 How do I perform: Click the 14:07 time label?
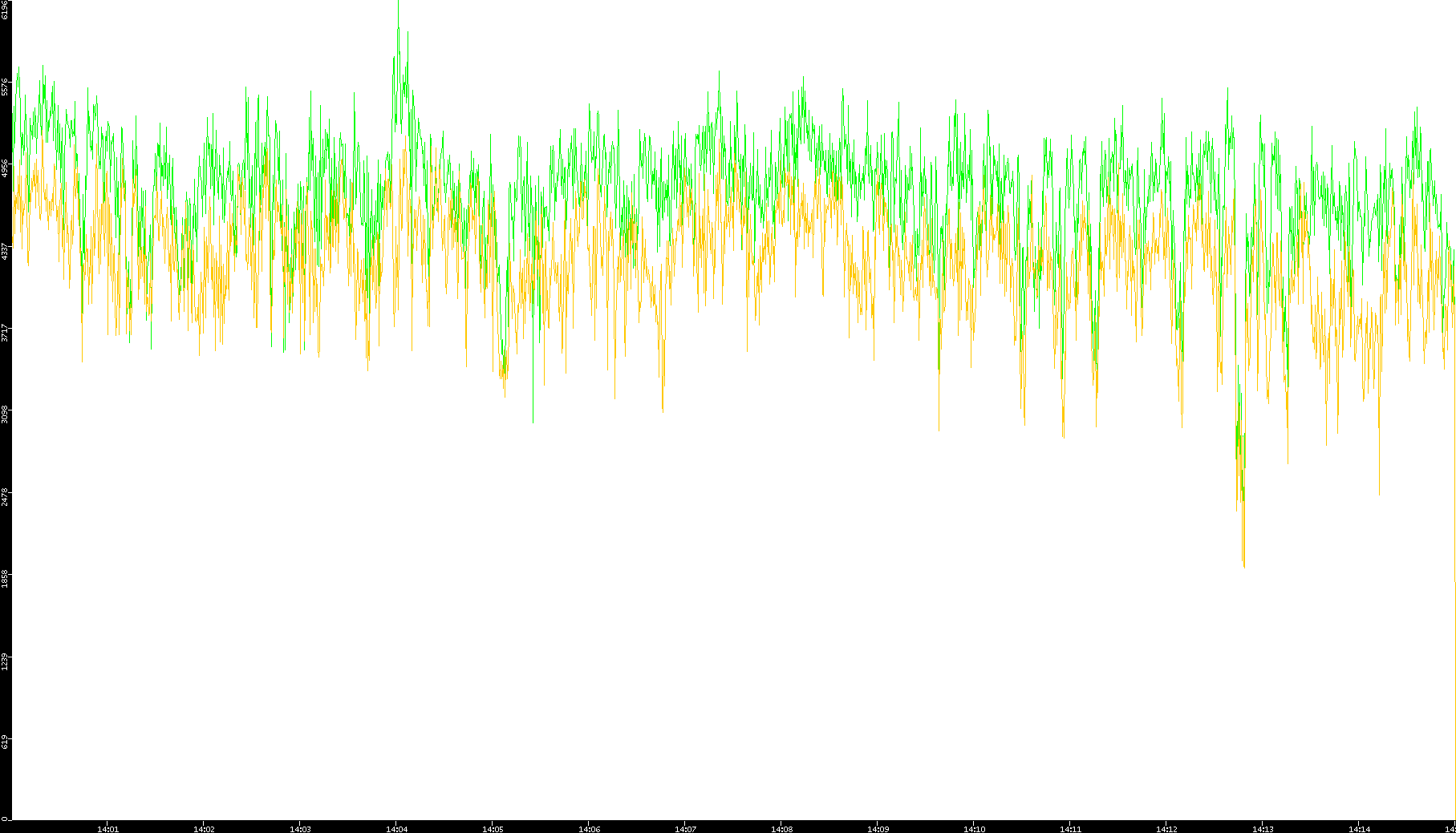pyautogui.click(x=685, y=828)
